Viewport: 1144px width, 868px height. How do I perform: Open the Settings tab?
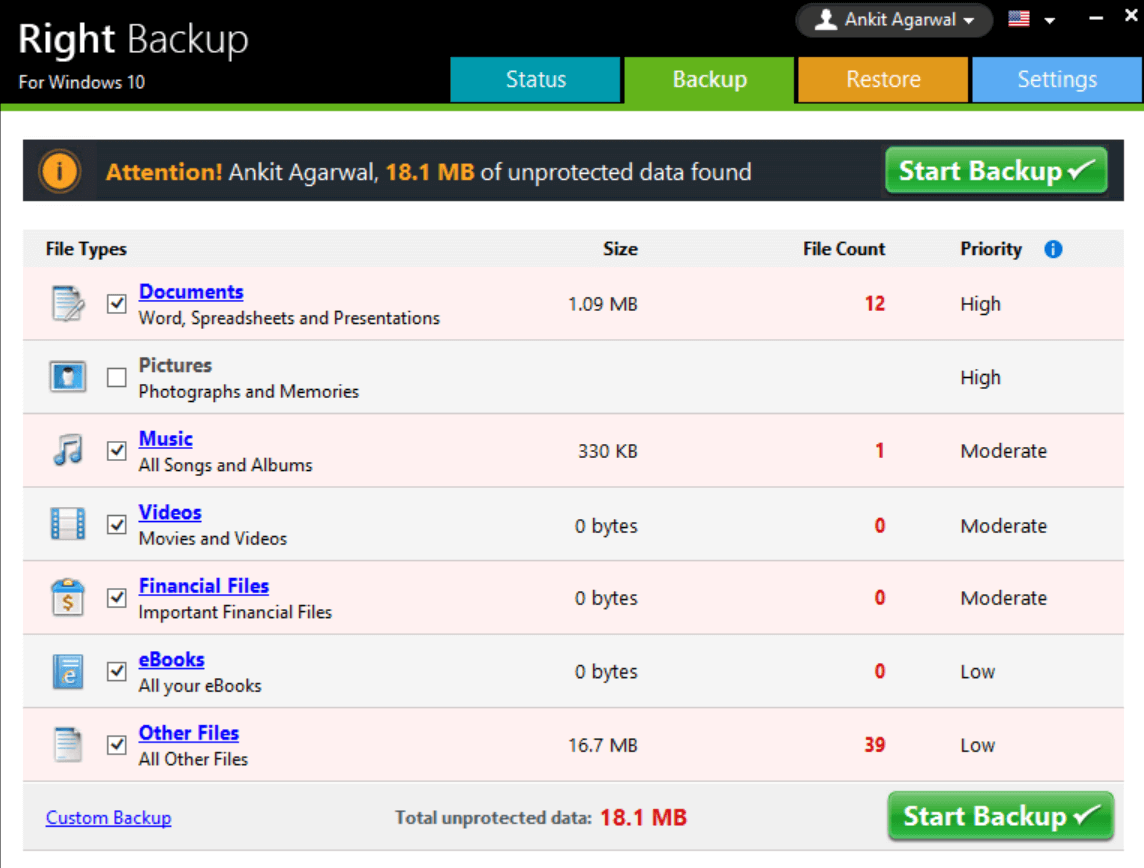[1057, 79]
